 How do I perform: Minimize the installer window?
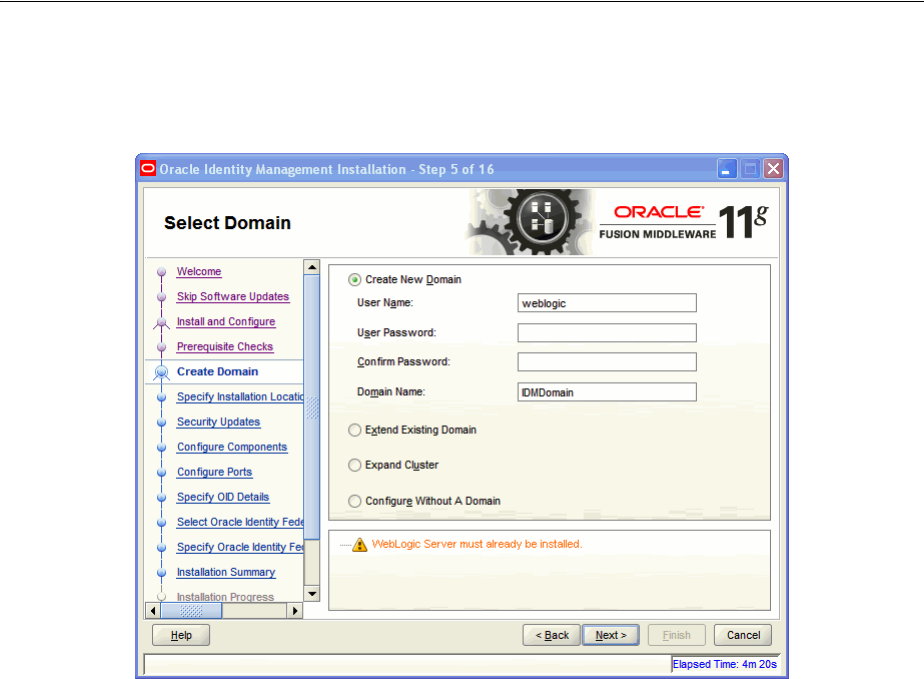click(727, 169)
